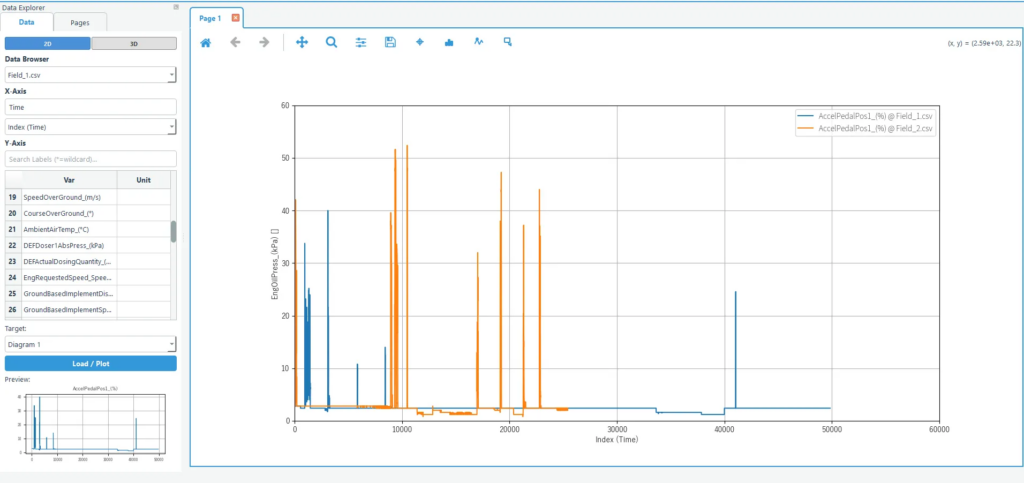Expand the Index (Time) dropdown
Screen dimensions: 1024x483
coord(90,127)
